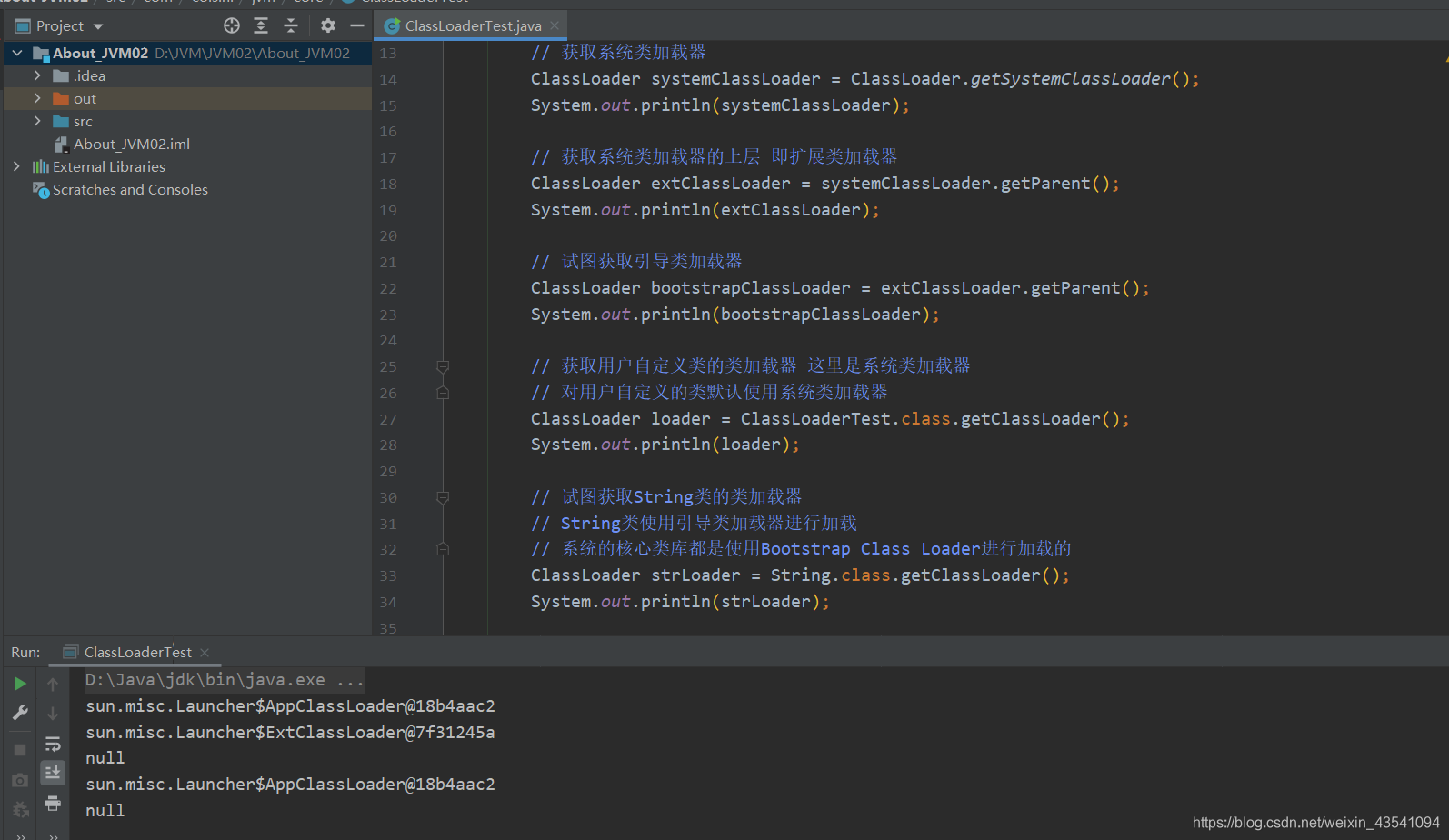Click fold end marker at line 32
1449x840 pixels.
coord(443,549)
